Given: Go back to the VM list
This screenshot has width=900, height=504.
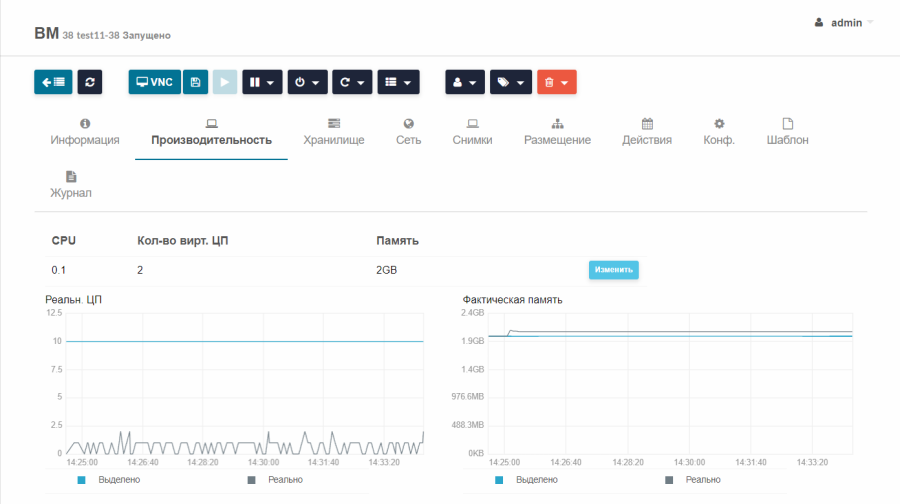Looking at the screenshot, I should 53,82.
